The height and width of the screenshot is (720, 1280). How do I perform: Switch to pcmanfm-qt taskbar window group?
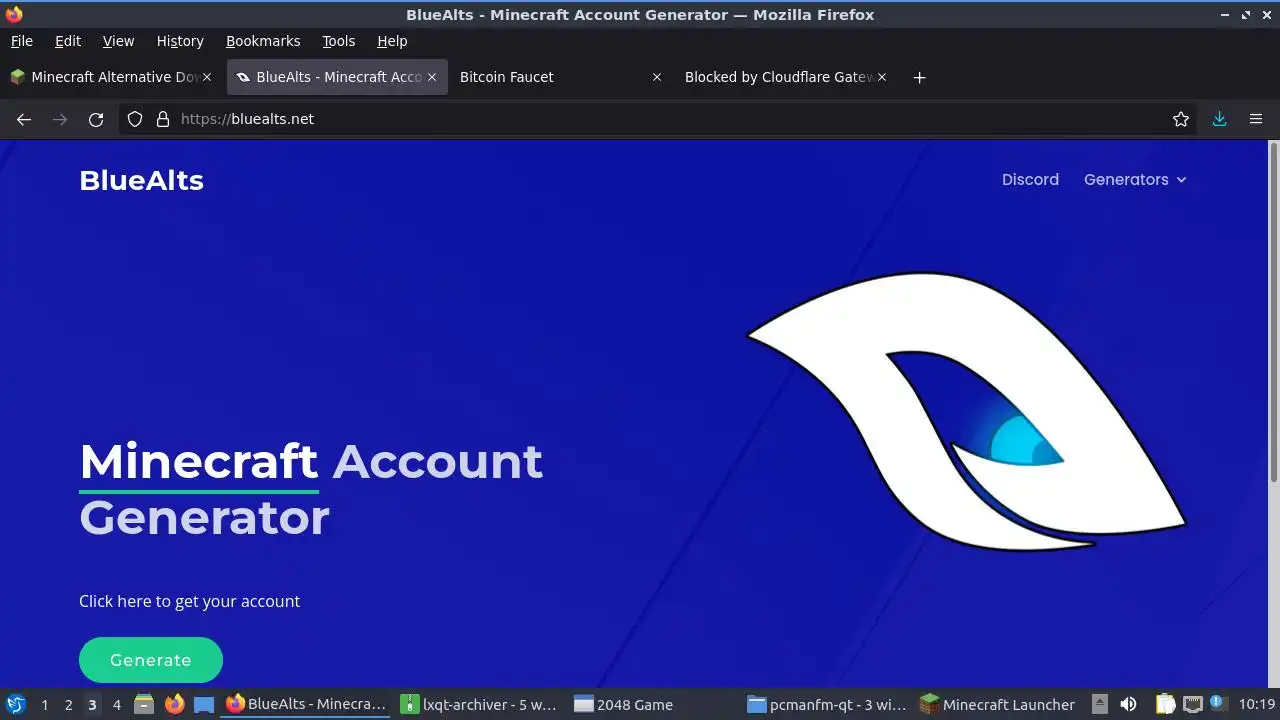click(829, 705)
